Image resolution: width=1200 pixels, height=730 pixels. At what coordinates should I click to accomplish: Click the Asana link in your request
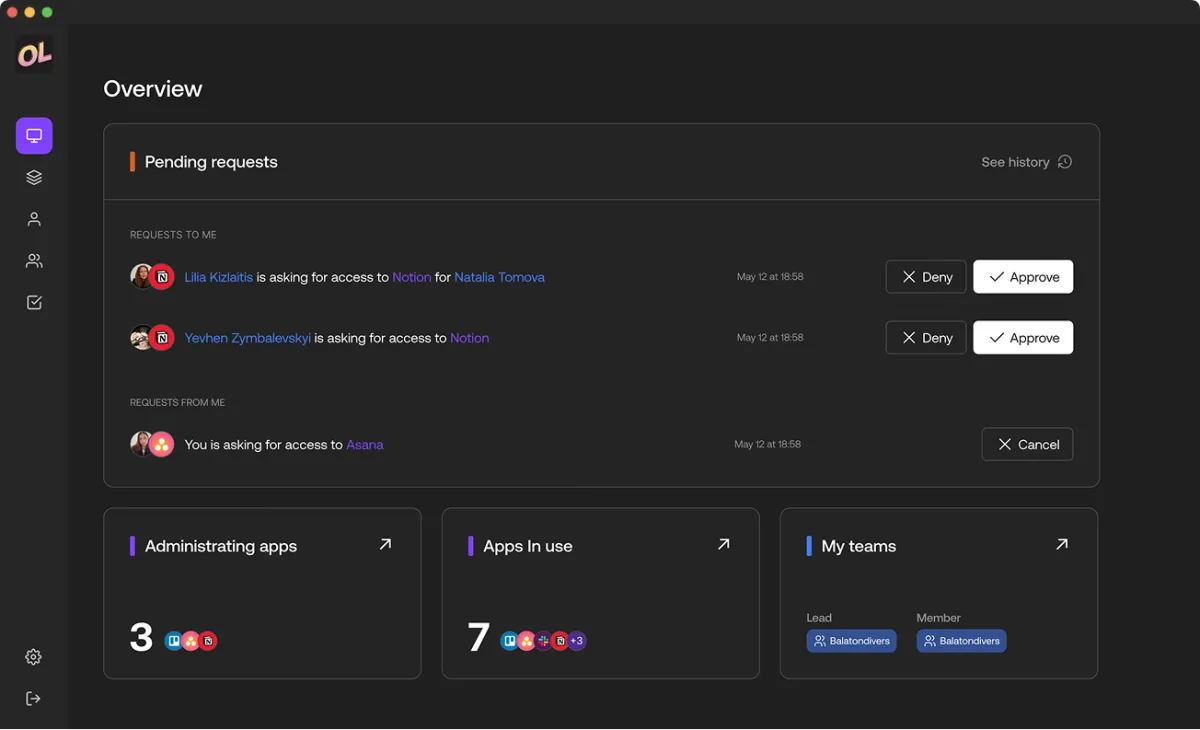pos(365,445)
